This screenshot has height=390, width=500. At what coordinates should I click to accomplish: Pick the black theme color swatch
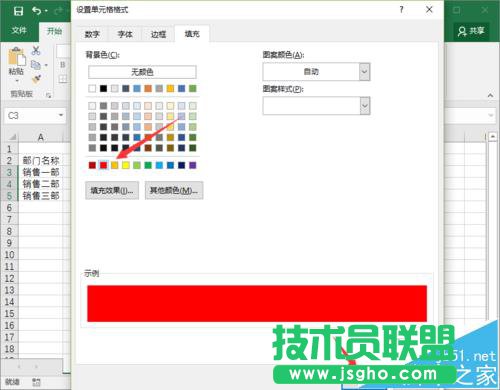103,88
